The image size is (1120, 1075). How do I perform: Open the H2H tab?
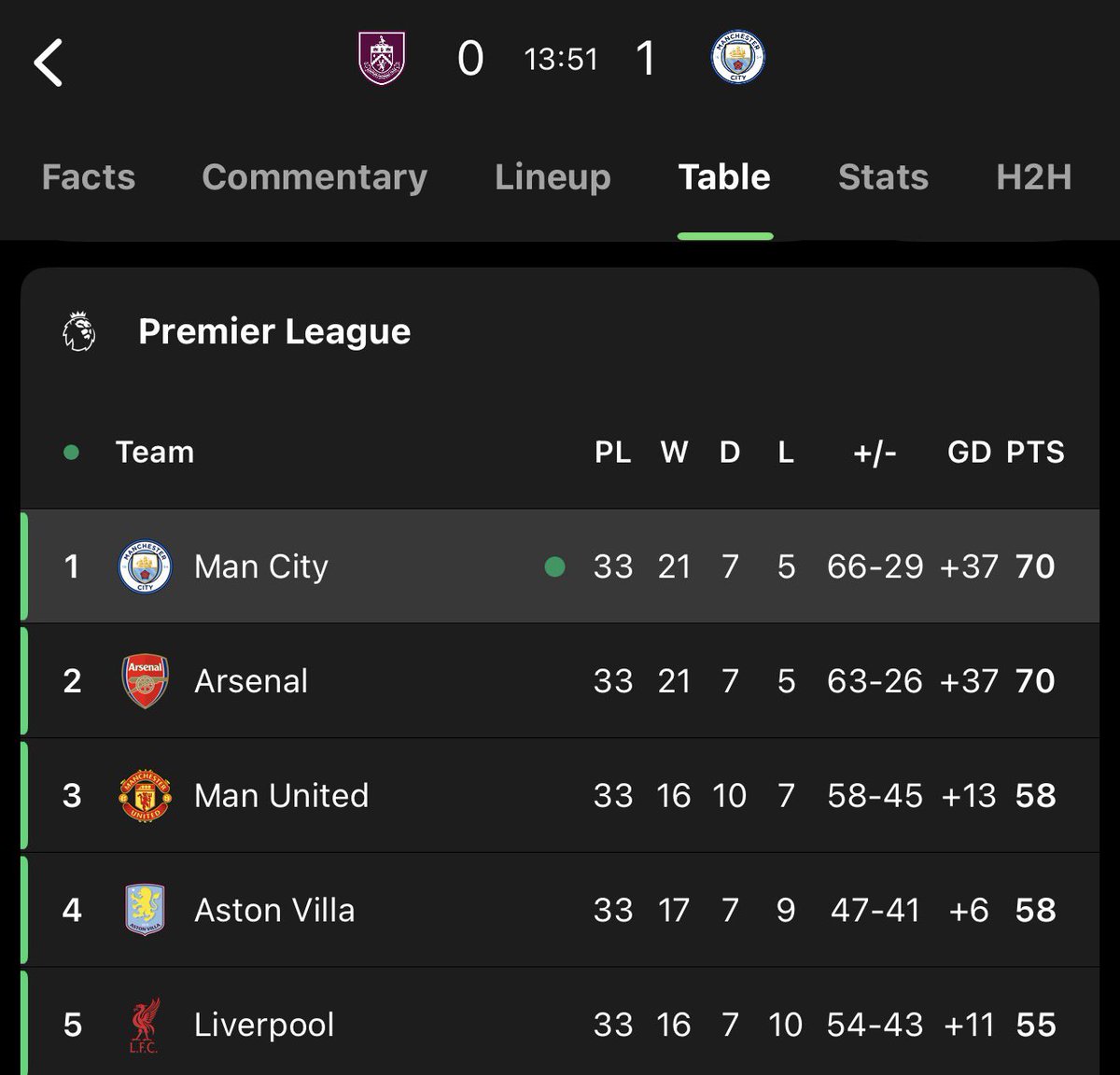[x=1033, y=177]
